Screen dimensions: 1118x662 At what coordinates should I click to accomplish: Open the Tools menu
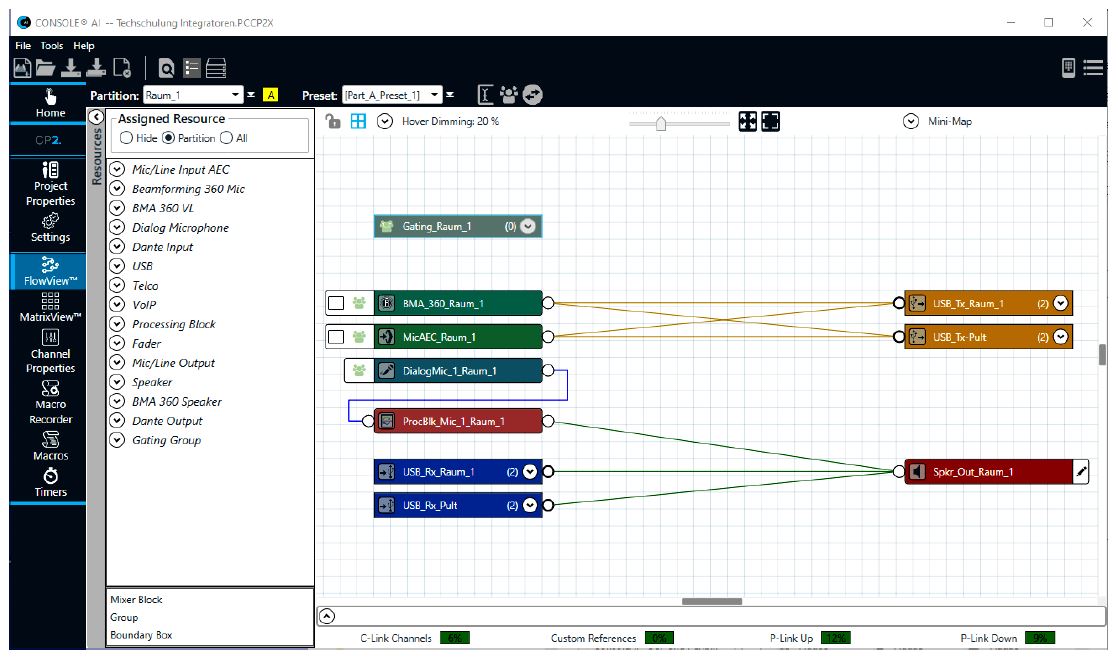tap(52, 46)
